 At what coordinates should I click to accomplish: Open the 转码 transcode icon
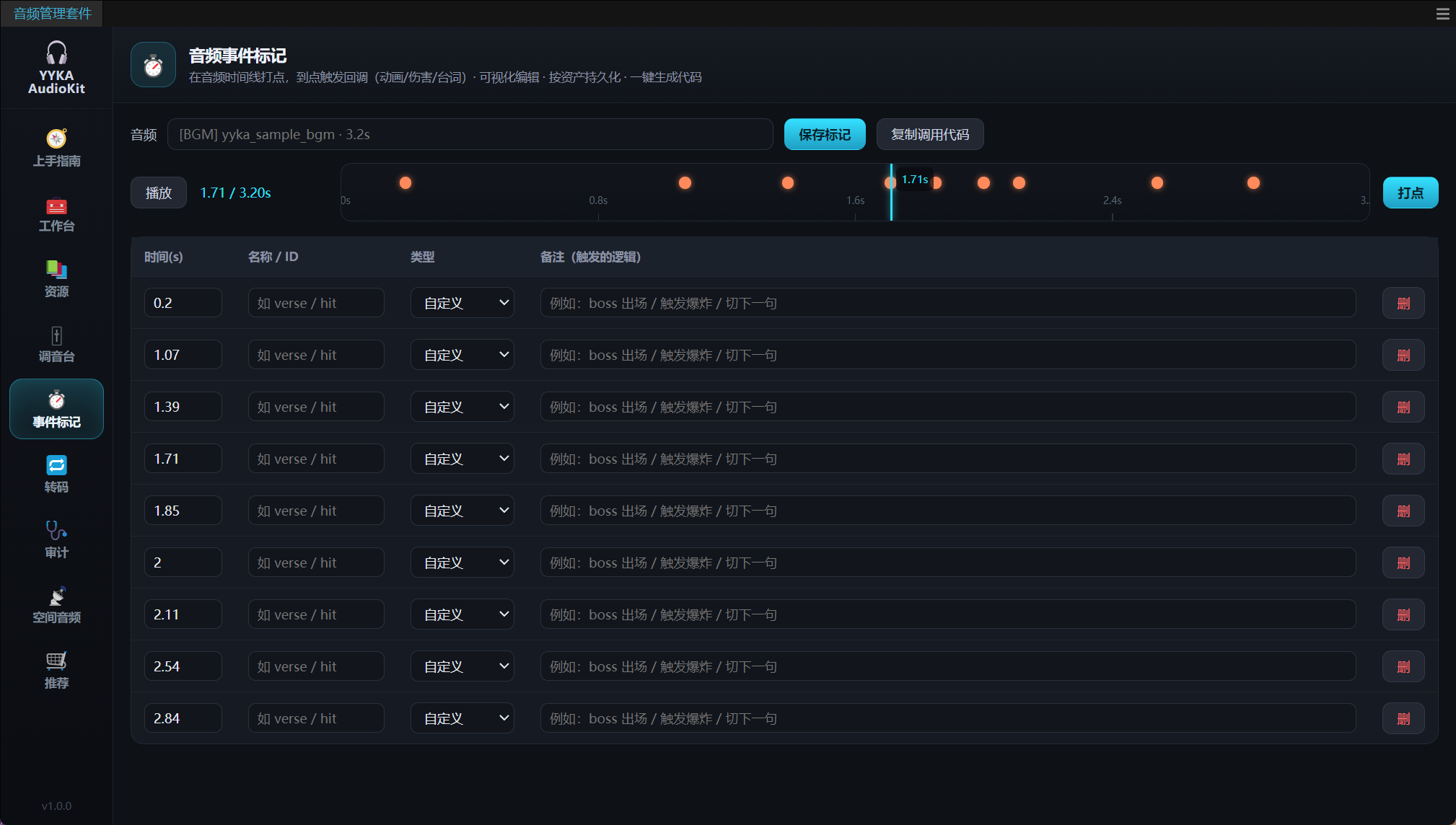(x=56, y=465)
